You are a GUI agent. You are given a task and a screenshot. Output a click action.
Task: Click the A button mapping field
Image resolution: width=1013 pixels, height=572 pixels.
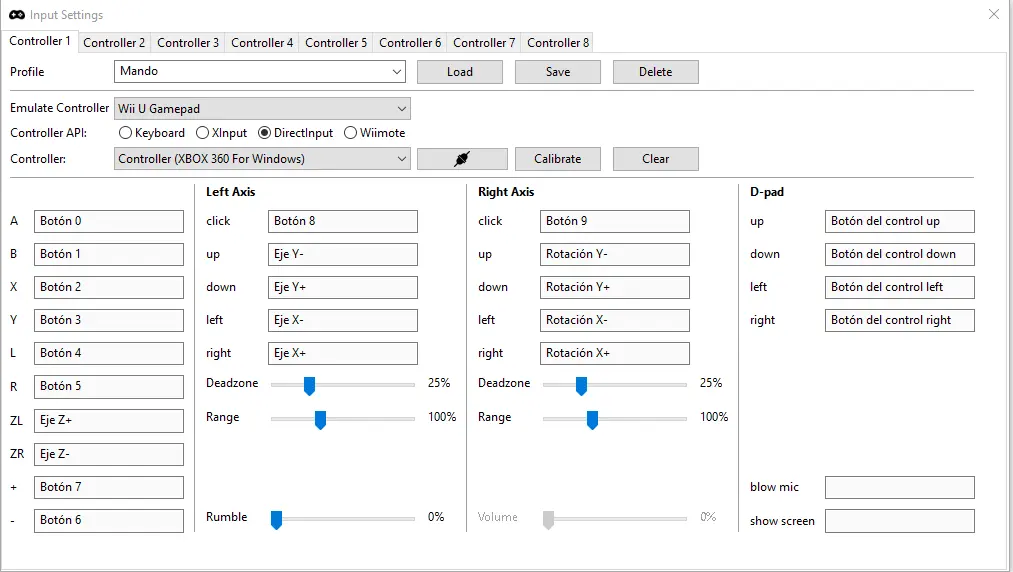[x=109, y=221]
